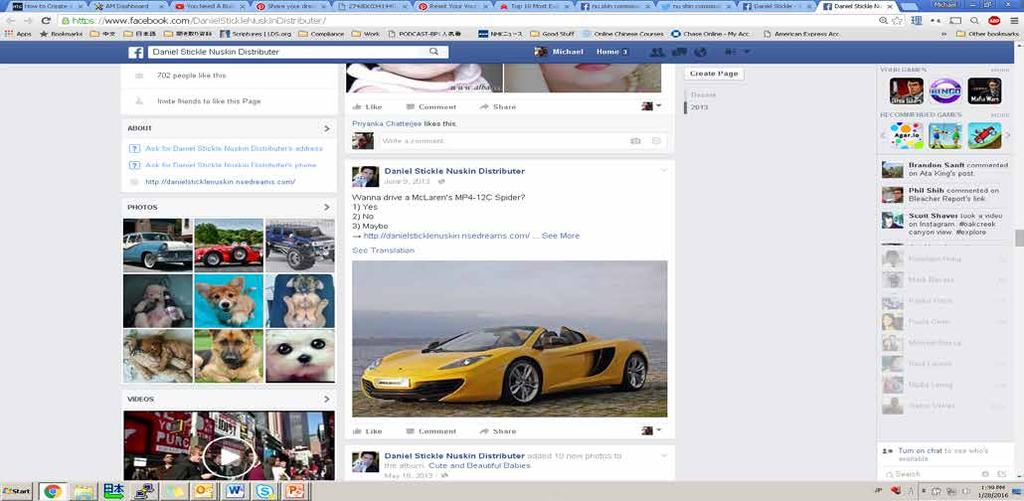Open Skype from the taskbar

pos(264,491)
